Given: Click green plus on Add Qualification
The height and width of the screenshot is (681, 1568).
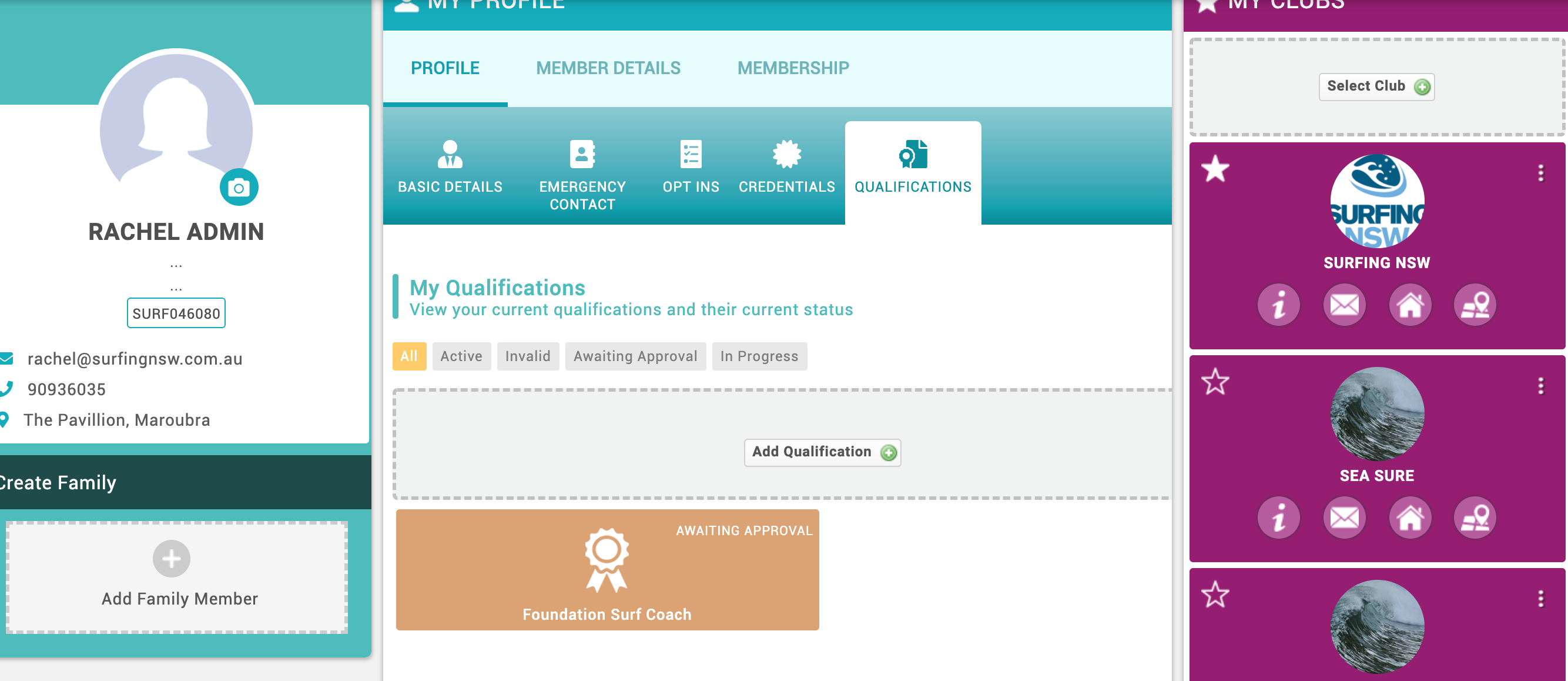Looking at the screenshot, I should 889,453.
